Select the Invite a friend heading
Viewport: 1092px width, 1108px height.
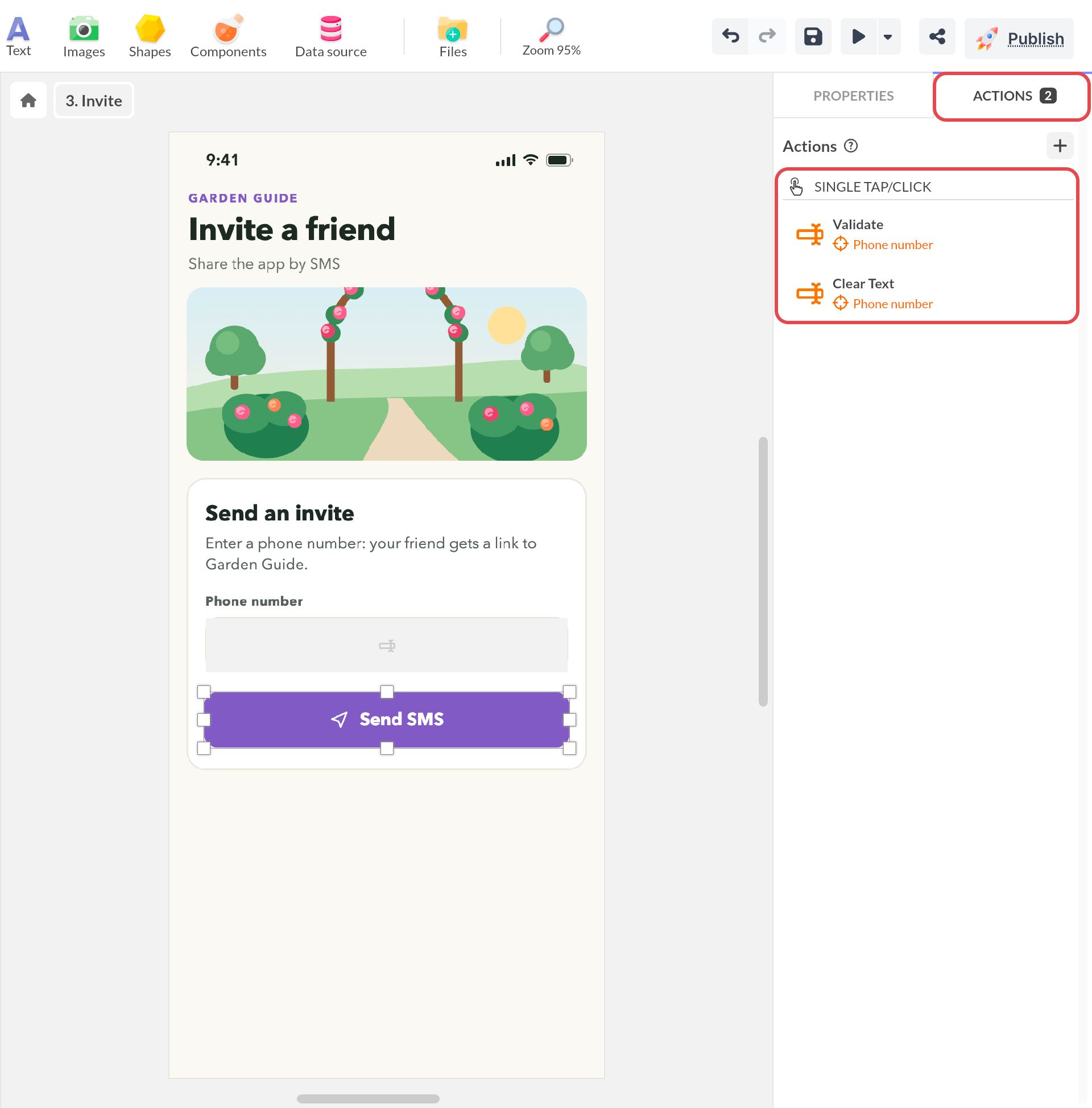click(x=291, y=229)
